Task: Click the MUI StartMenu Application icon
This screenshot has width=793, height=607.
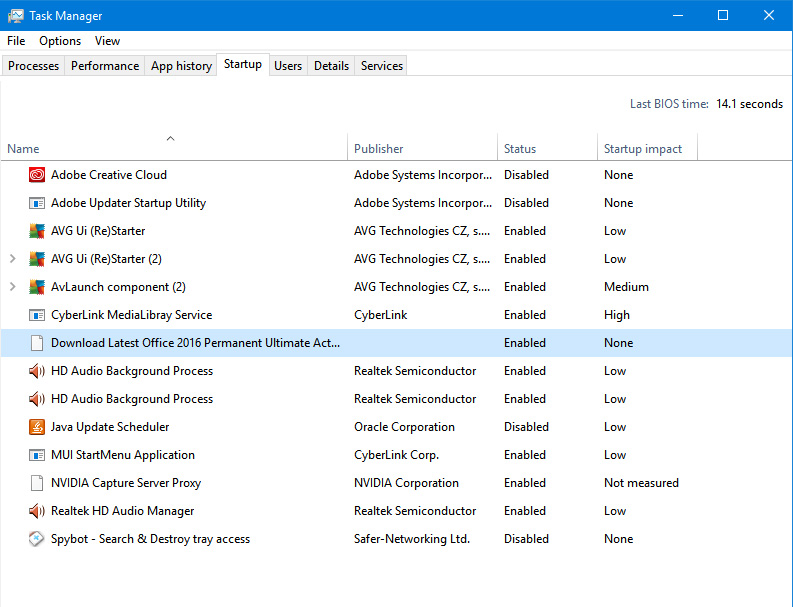Action: pyautogui.click(x=37, y=455)
